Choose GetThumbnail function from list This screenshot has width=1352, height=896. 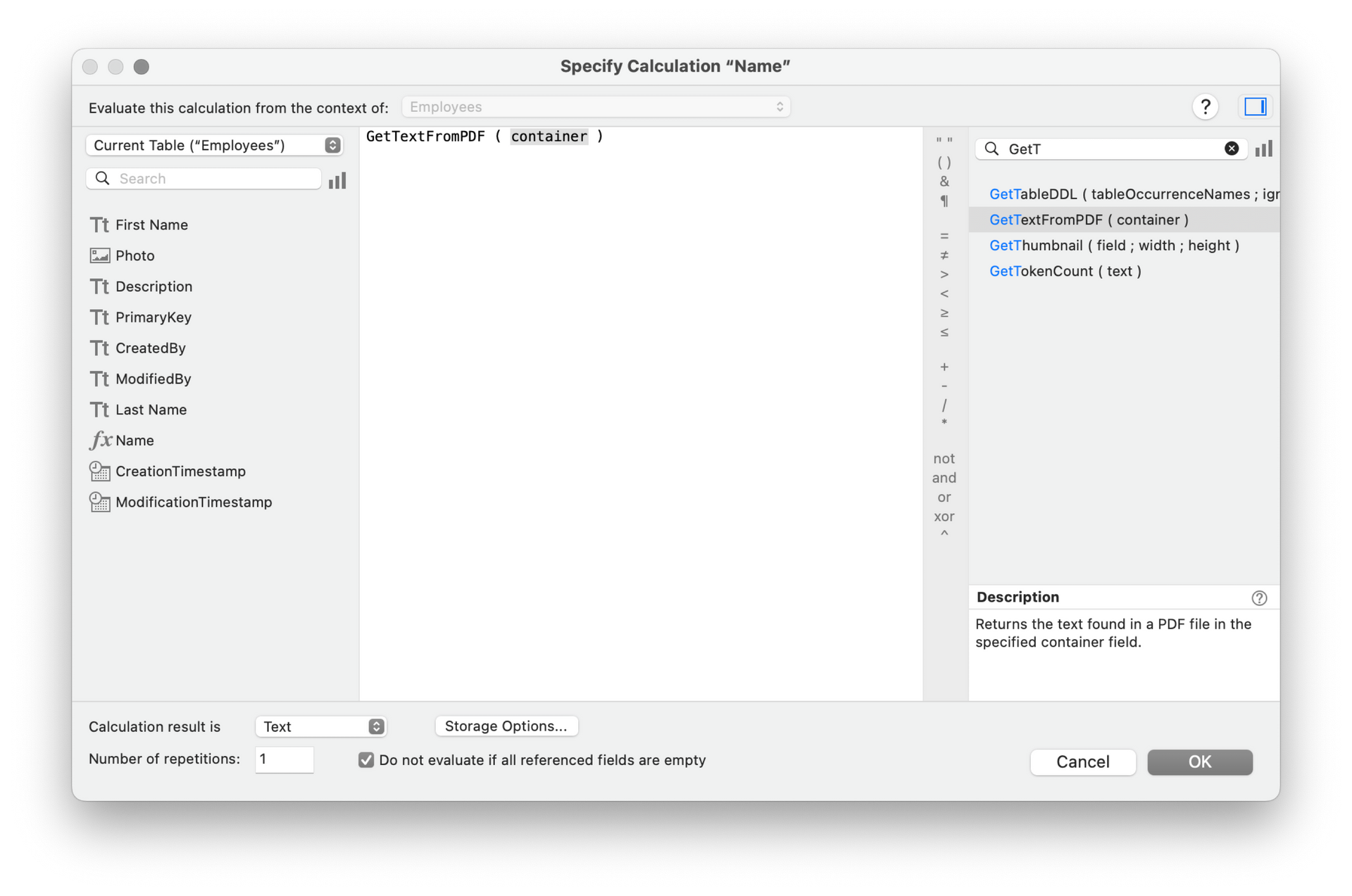(1124, 246)
